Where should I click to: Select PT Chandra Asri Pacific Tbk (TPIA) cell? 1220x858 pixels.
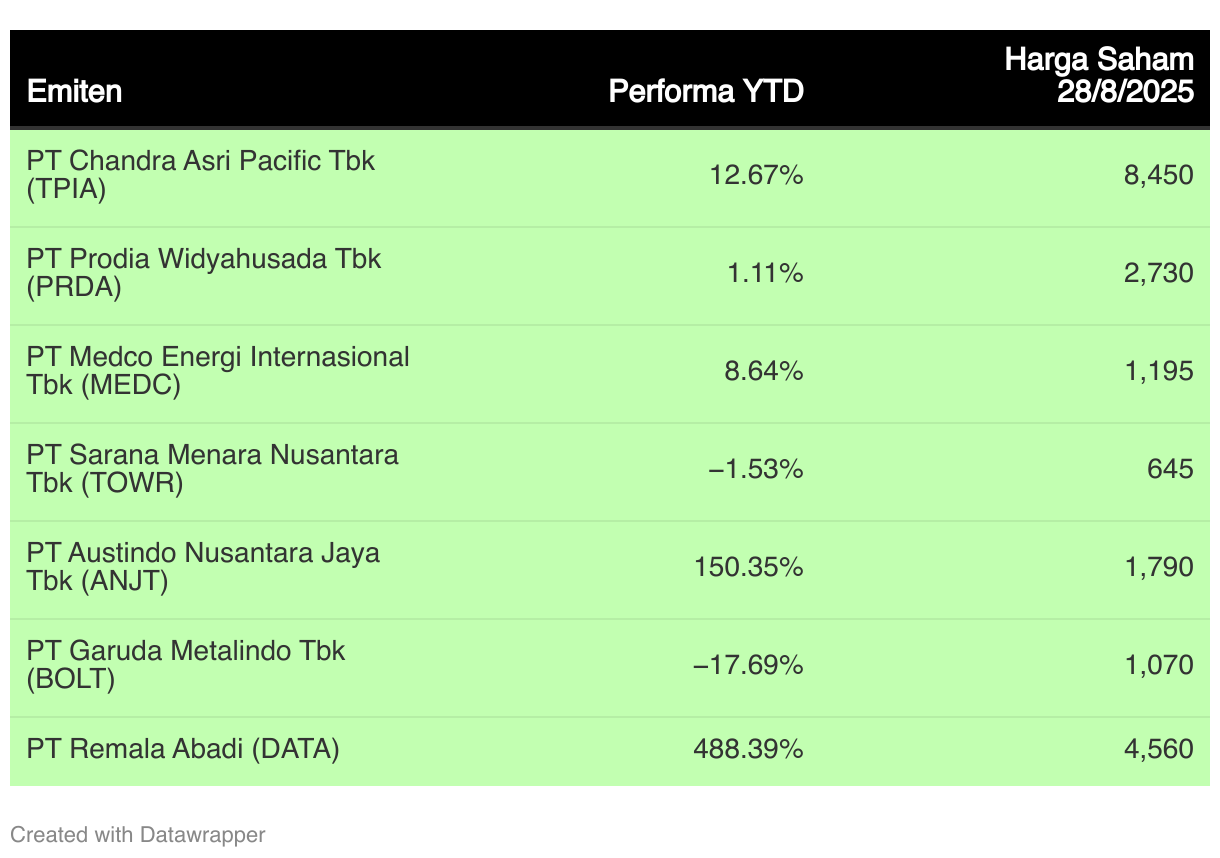[201, 175]
